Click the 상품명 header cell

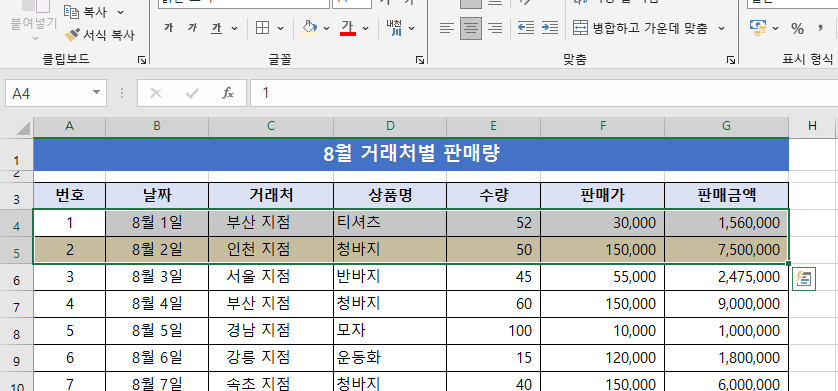390,196
